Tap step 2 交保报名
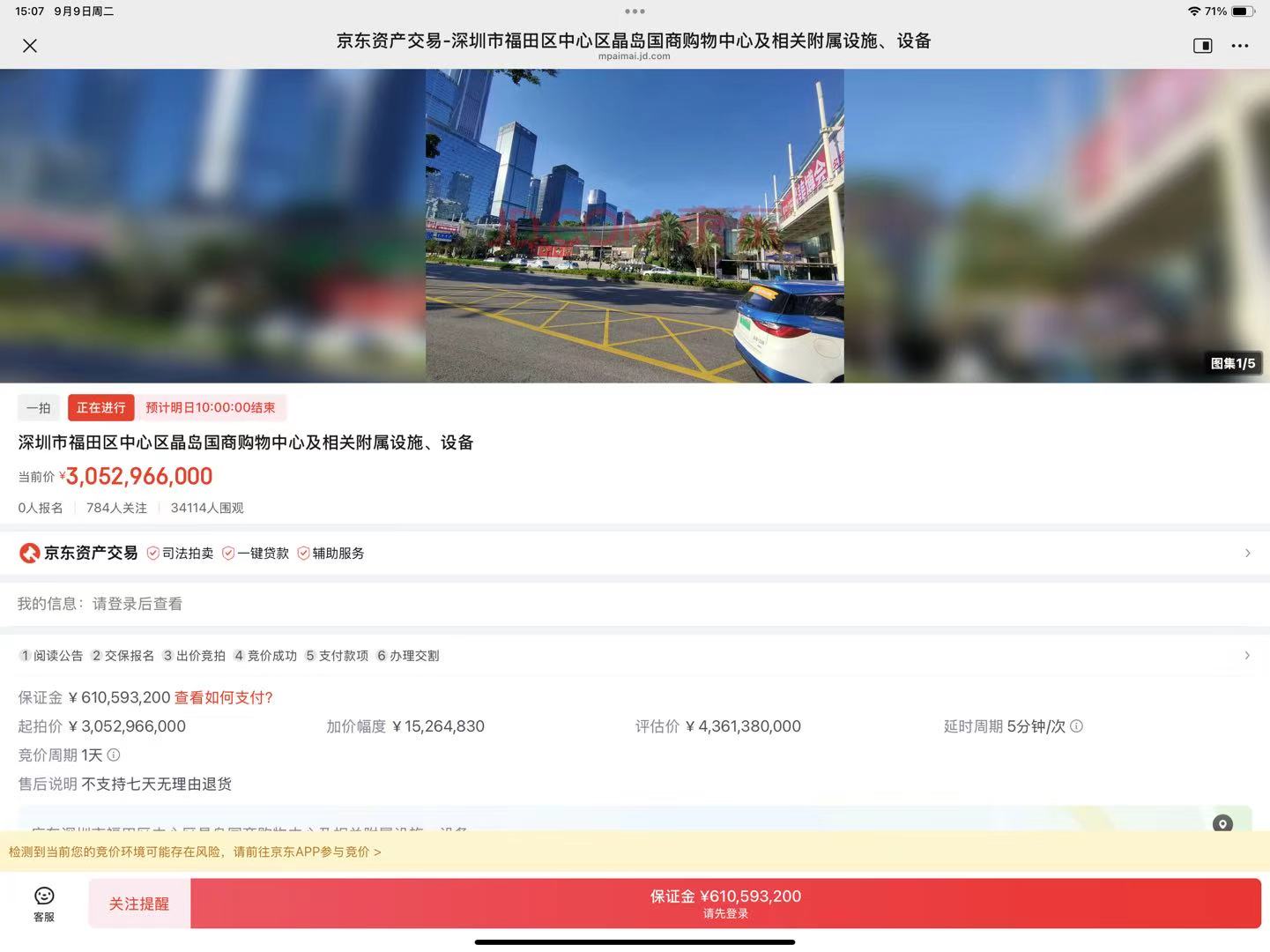 123,656
